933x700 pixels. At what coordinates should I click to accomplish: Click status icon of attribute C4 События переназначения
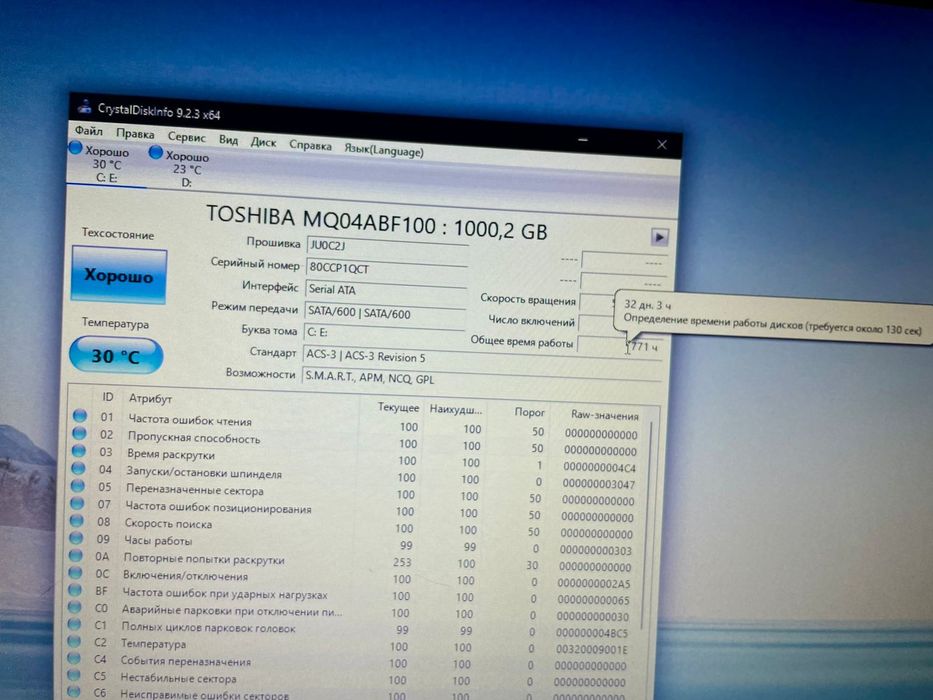pyautogui.click(x=73, y=658)
